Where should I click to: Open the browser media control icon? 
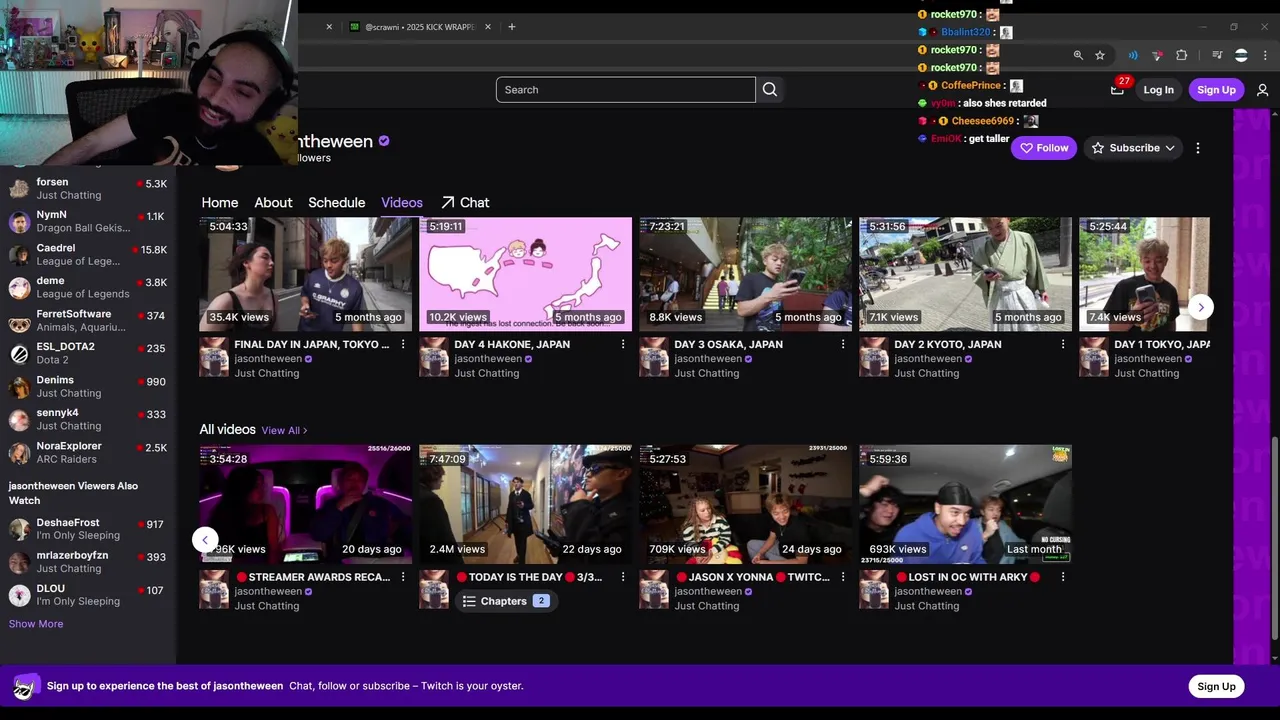coord(1217,56)
